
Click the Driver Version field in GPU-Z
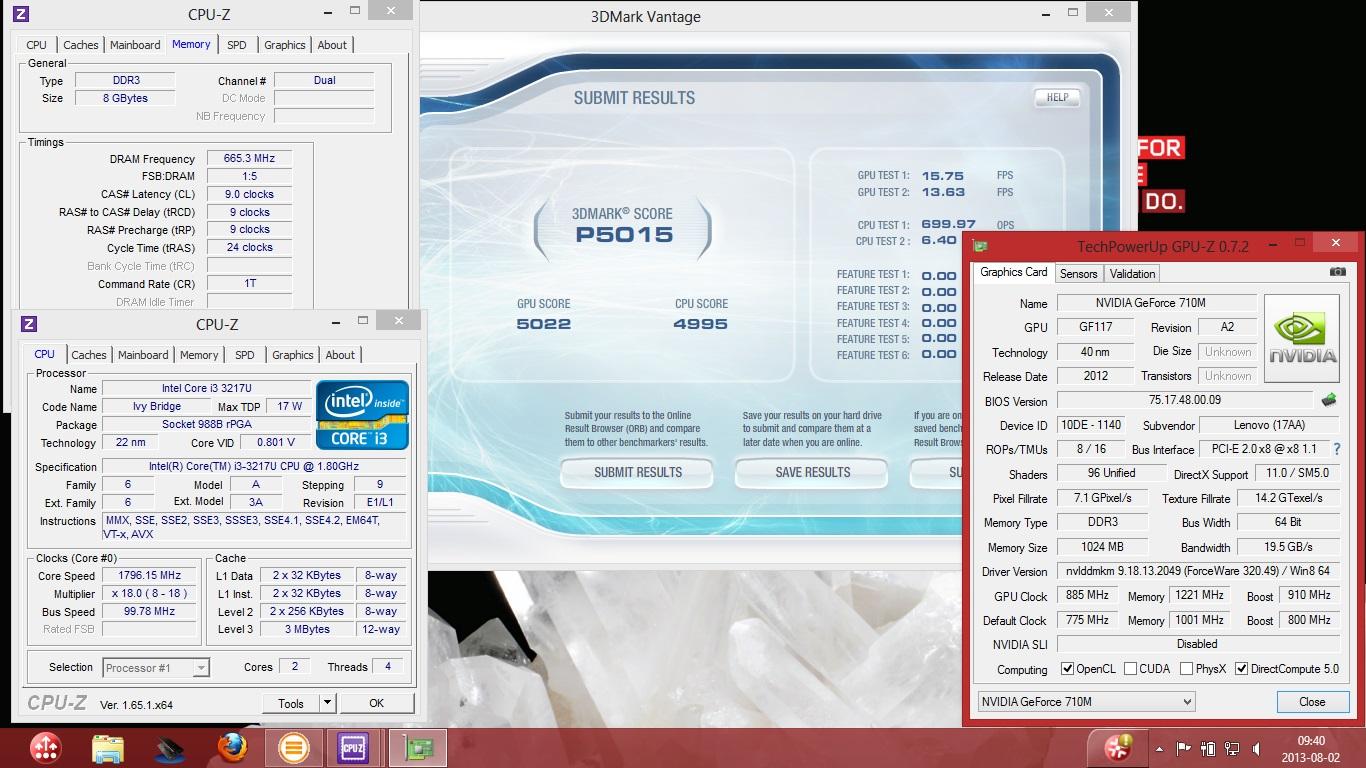(x=1198, y=572)
